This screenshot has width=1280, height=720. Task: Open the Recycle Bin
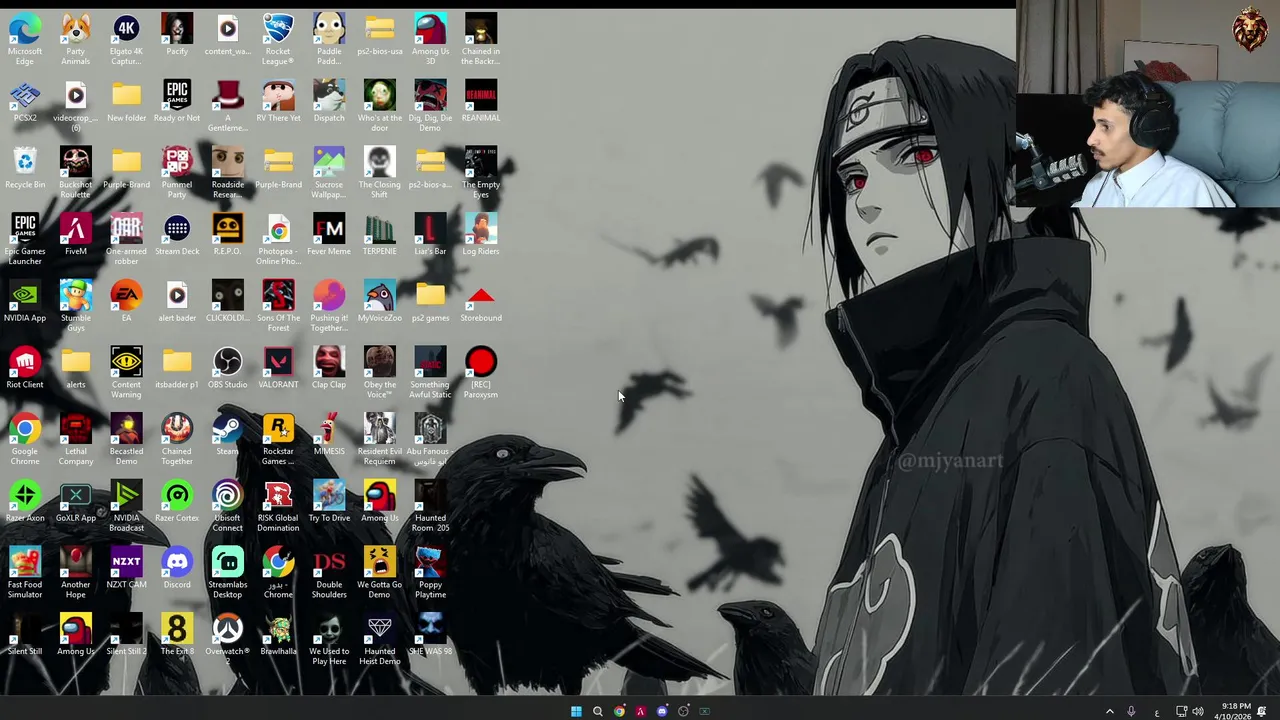[25, 168]
